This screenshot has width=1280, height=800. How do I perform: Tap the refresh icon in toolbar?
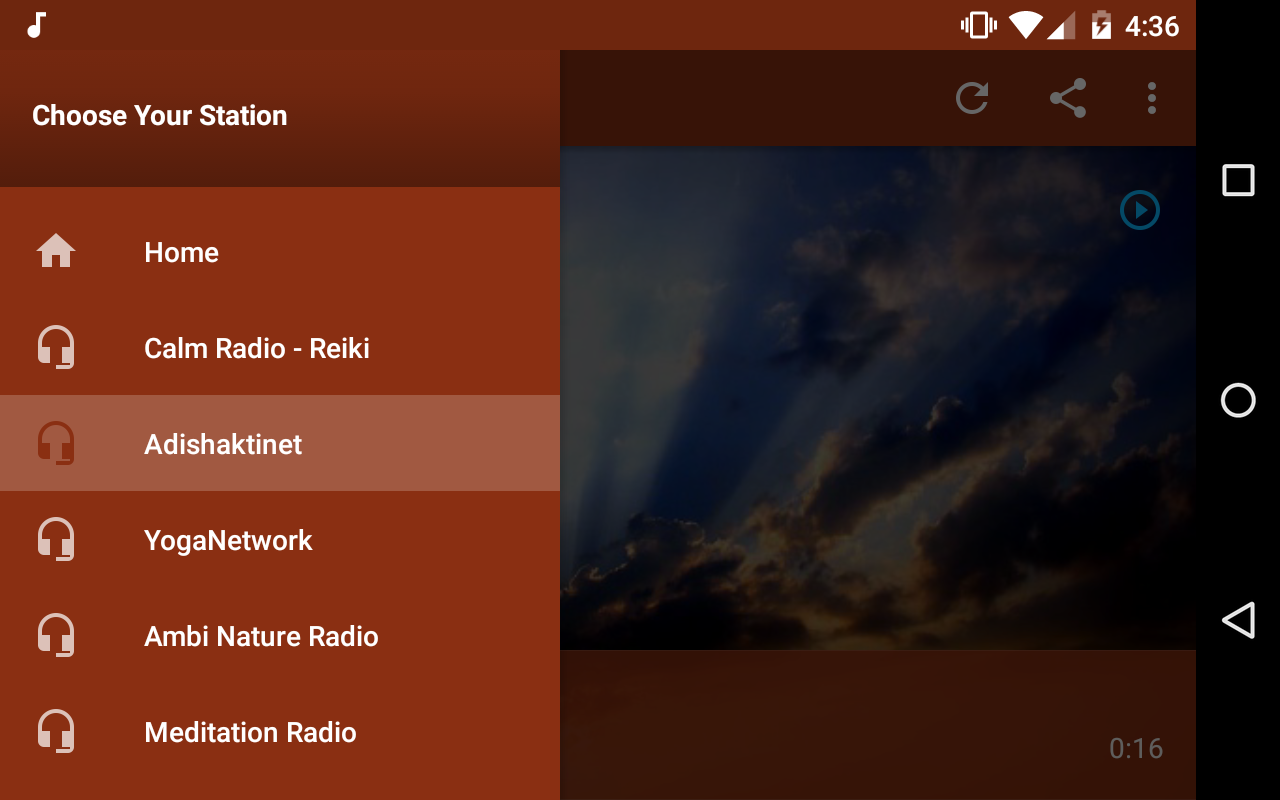coord(972,98)
